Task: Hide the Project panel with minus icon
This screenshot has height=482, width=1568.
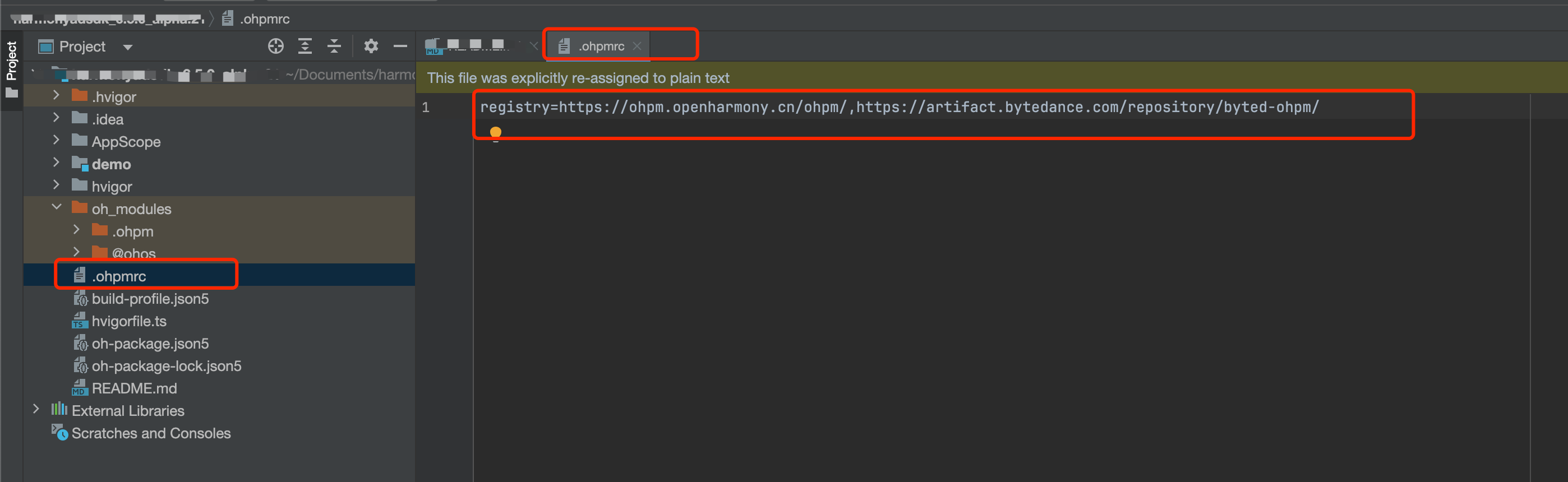Action: tap(400, 47)
